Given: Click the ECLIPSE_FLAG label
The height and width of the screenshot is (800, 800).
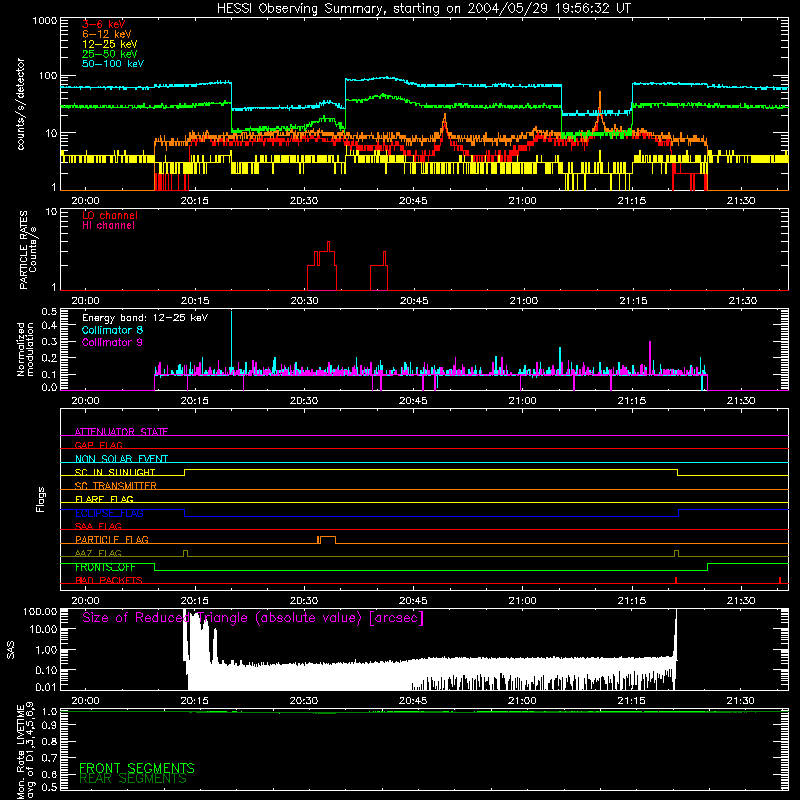Looking at the screenshot, I should pos(109,513).
